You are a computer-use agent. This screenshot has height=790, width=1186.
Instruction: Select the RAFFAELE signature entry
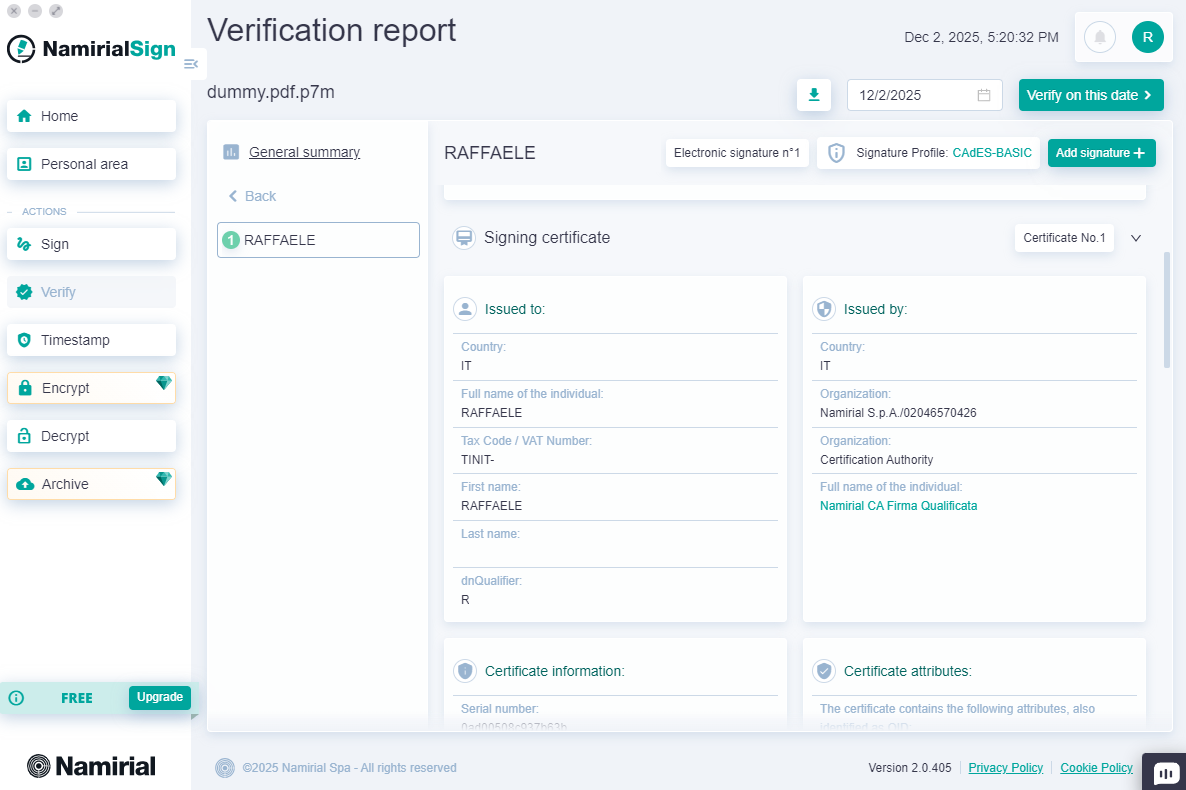(x=318, y=240)
